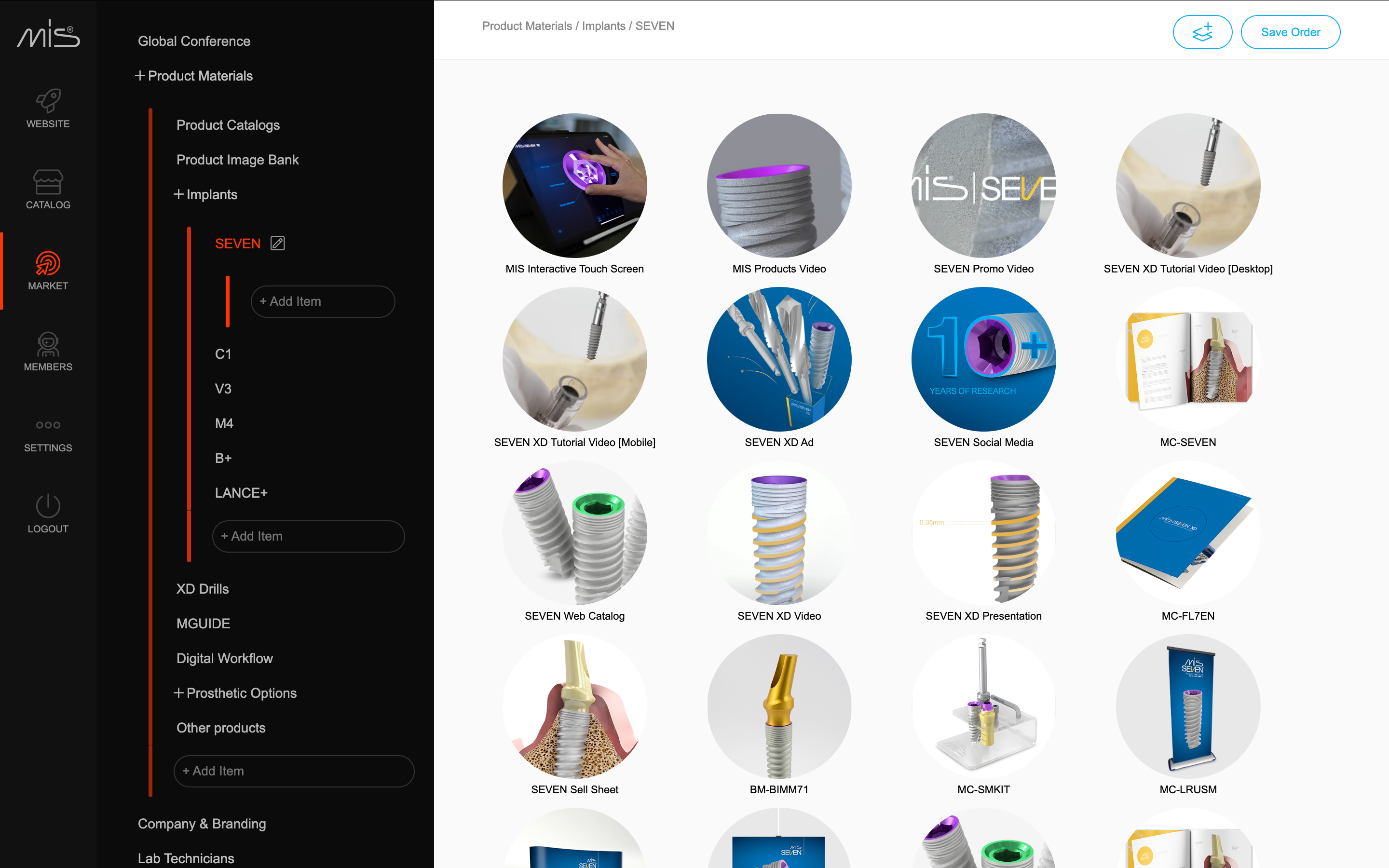Viewport: 1389px width, 868px height.
Task: Open MIS Products Video thumbnail
Action: (779, 186)
